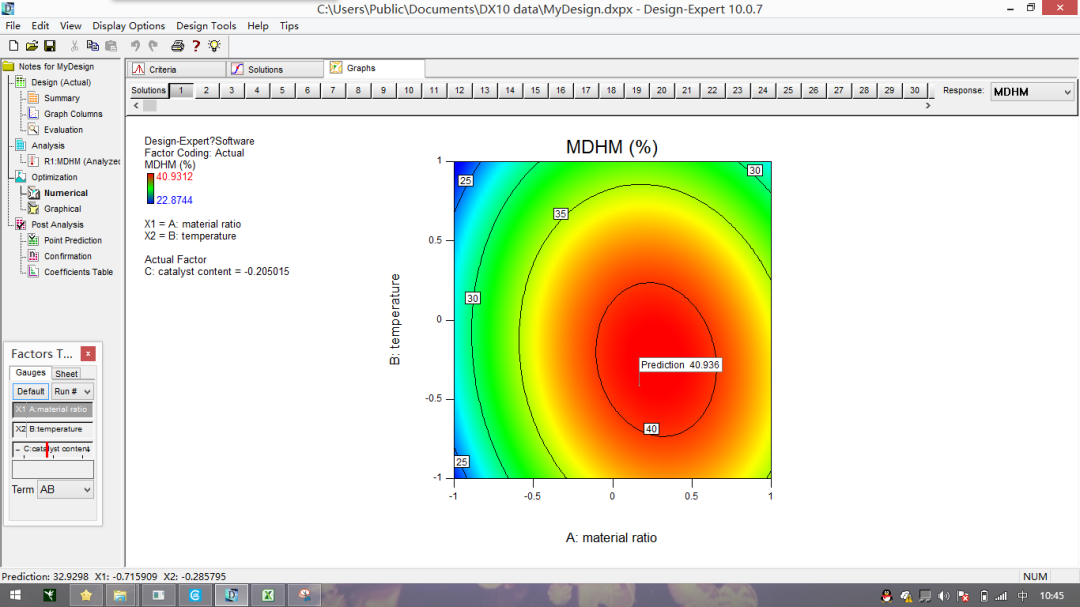Switch to the Criteria tab
1080x607 pixels.
pyautogui.click(x=177, y=70)
